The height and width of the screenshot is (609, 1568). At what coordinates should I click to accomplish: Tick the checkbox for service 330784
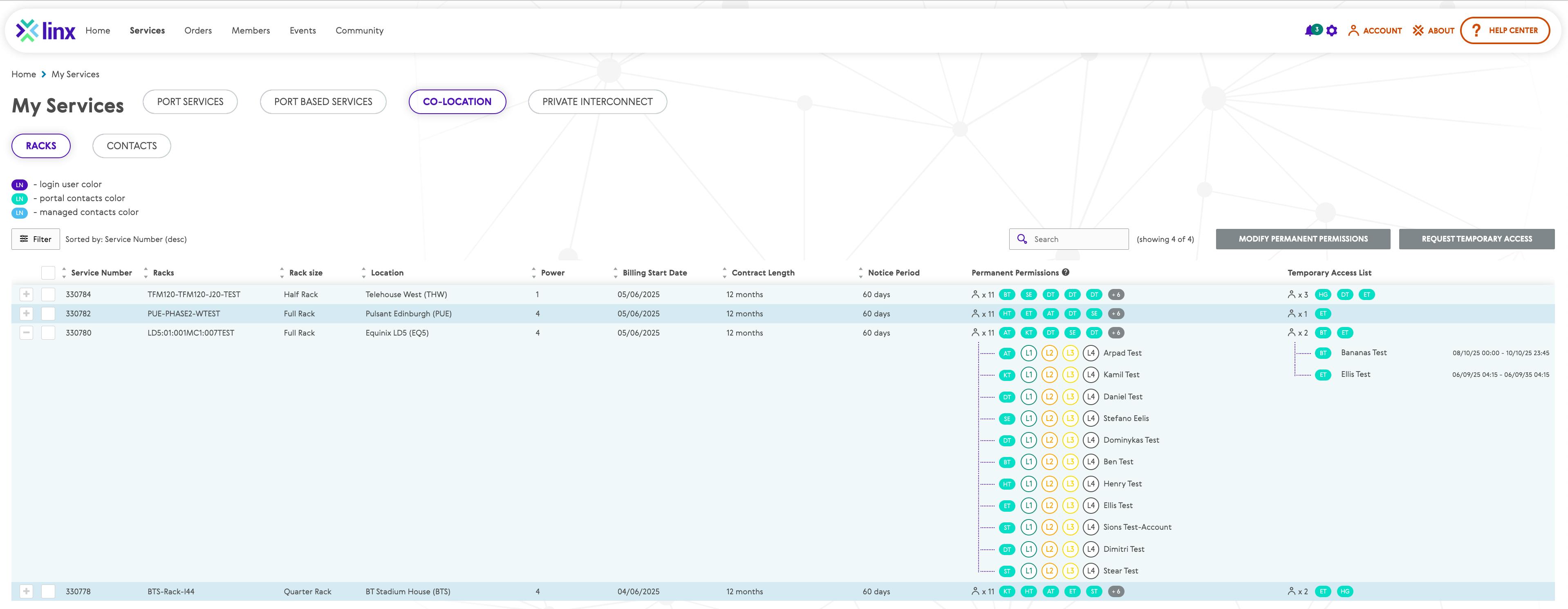point(48,294)
